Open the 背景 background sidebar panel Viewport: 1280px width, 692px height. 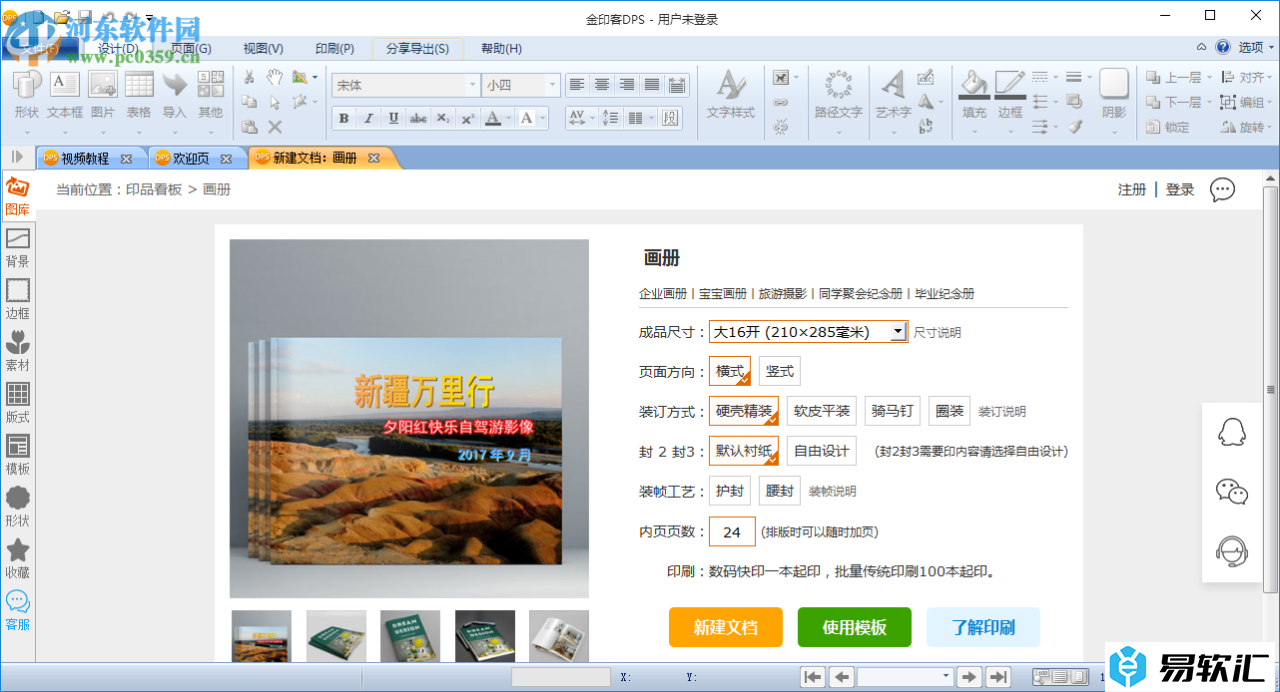(17, 248)
